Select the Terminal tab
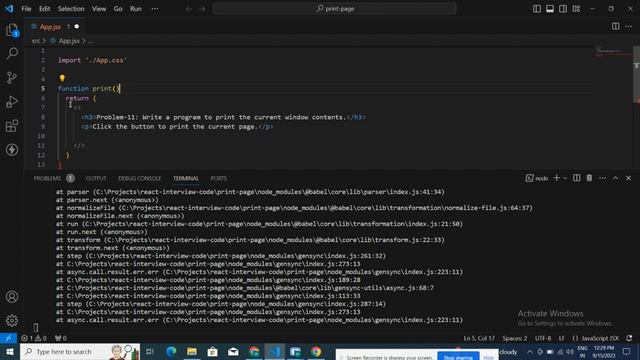 coord(186,178)
